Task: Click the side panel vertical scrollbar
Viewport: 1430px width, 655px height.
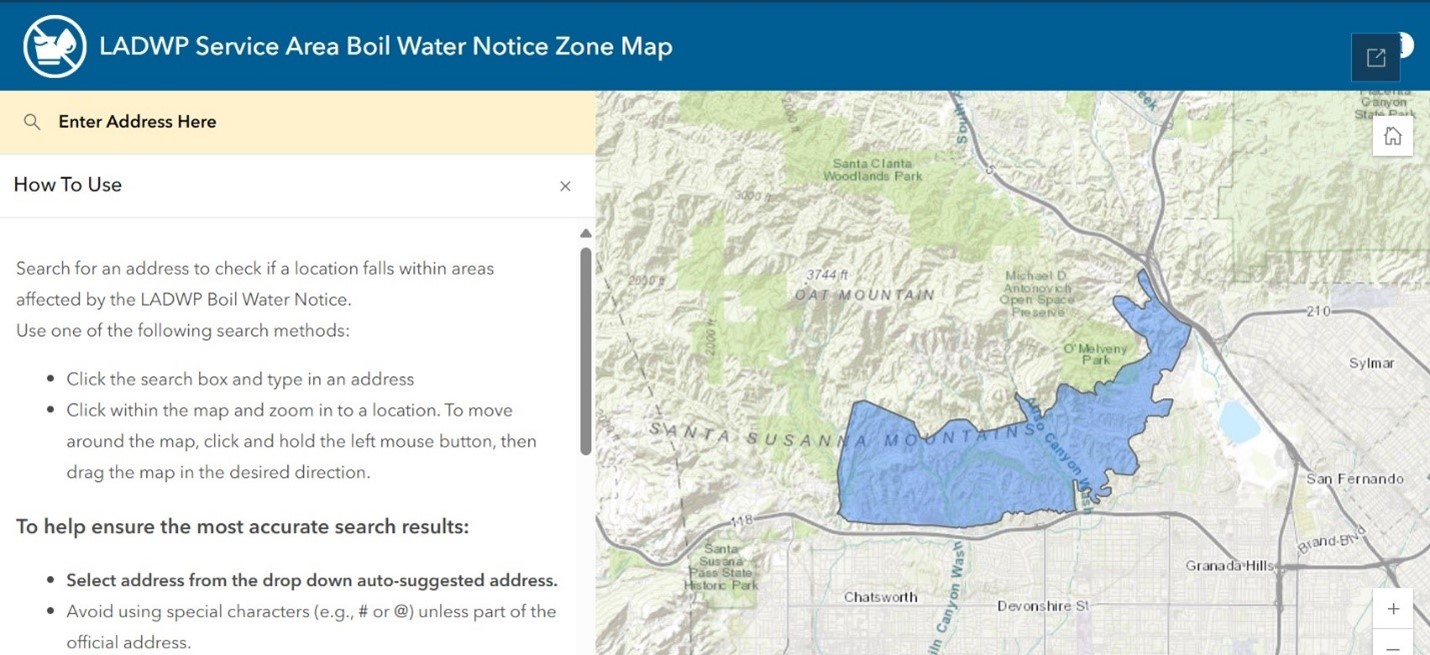Action: click(586, 351)
